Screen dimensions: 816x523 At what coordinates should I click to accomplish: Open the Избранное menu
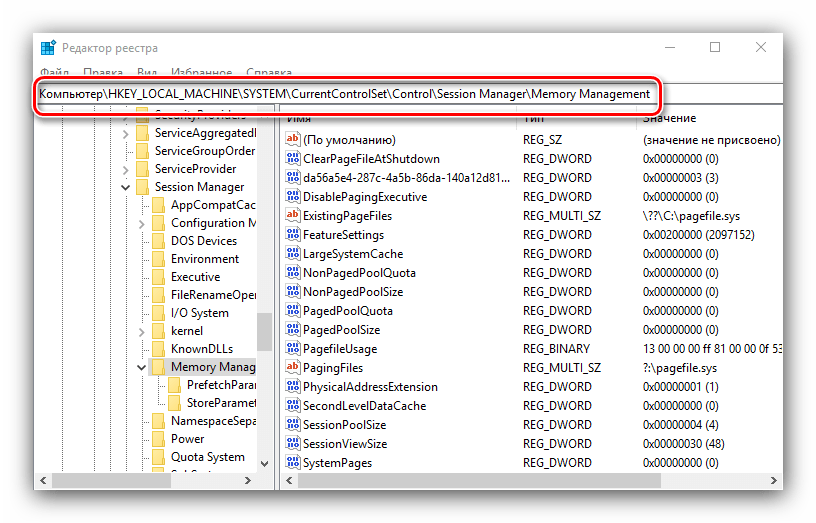(200, 73)
